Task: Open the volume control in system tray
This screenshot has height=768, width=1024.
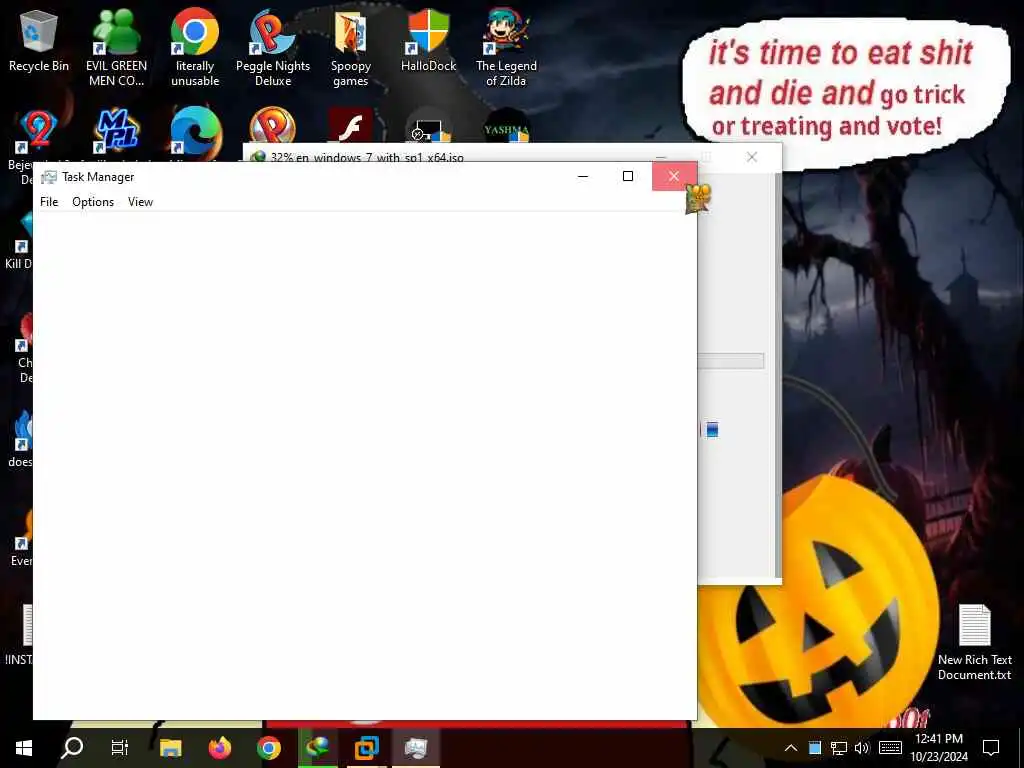Action: [862, 748]
